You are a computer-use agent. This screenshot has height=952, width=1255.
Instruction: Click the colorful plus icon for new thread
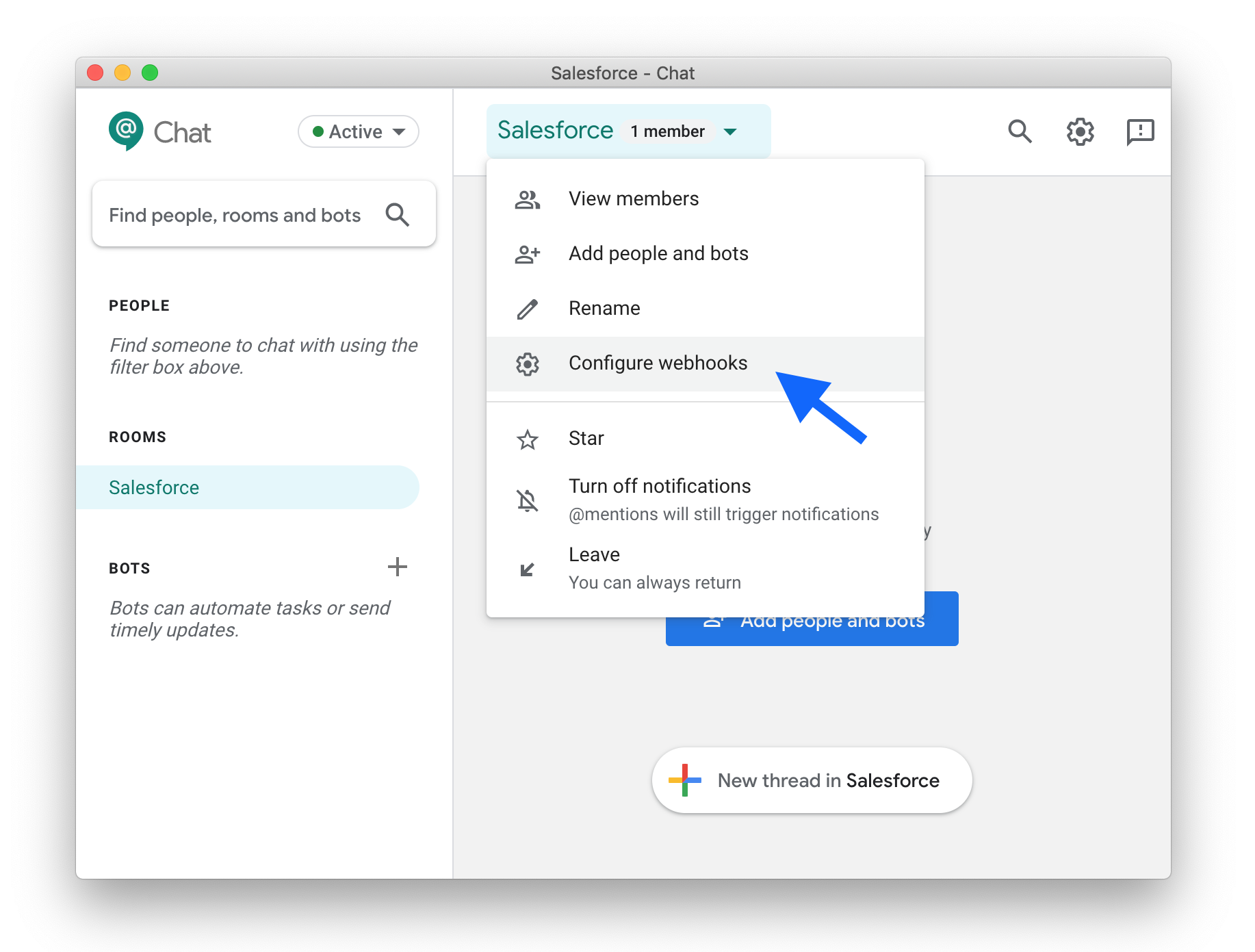(685, 780)
